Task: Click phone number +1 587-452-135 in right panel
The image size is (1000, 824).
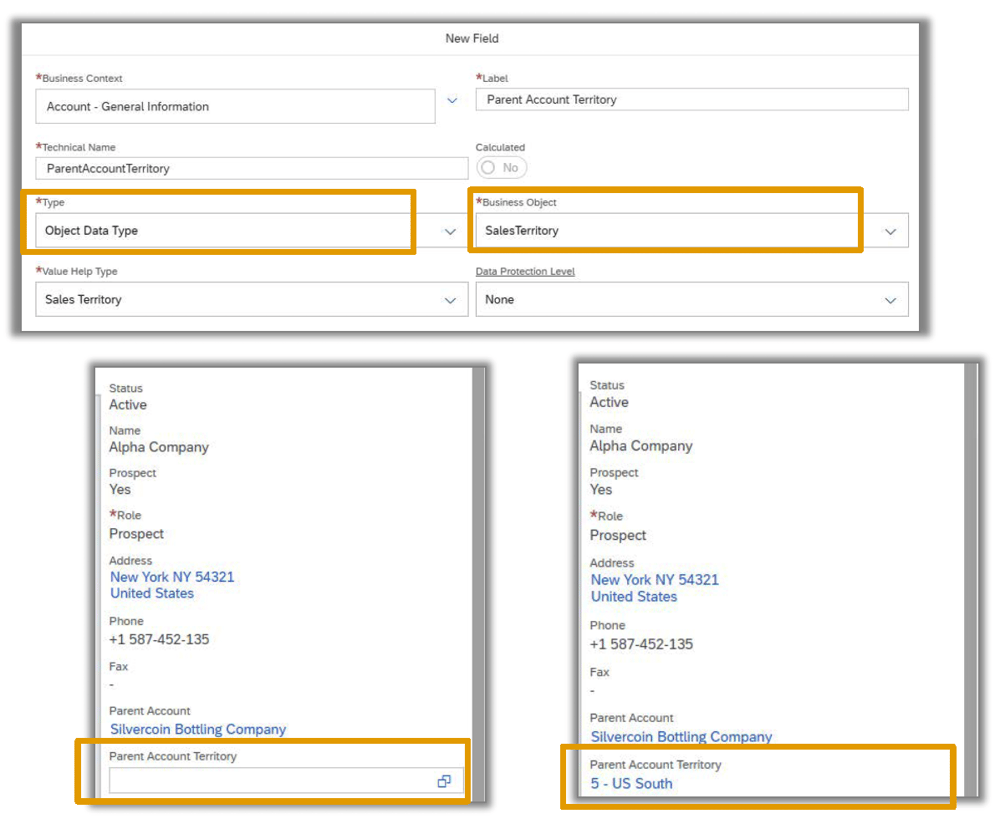Action: (x=641, y=644)
